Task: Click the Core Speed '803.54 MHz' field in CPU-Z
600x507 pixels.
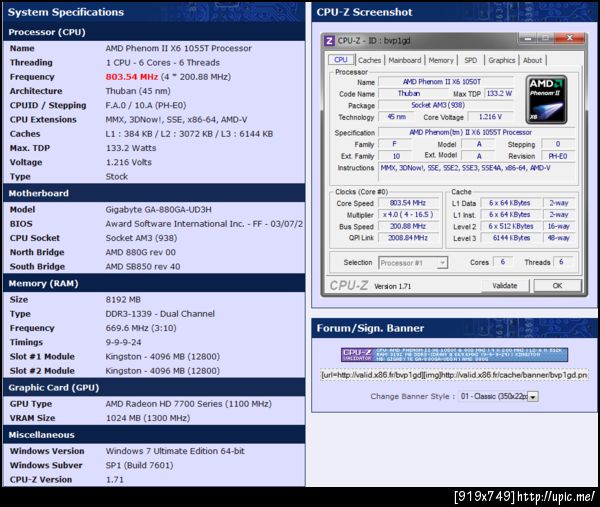Action: coord(408,203)
